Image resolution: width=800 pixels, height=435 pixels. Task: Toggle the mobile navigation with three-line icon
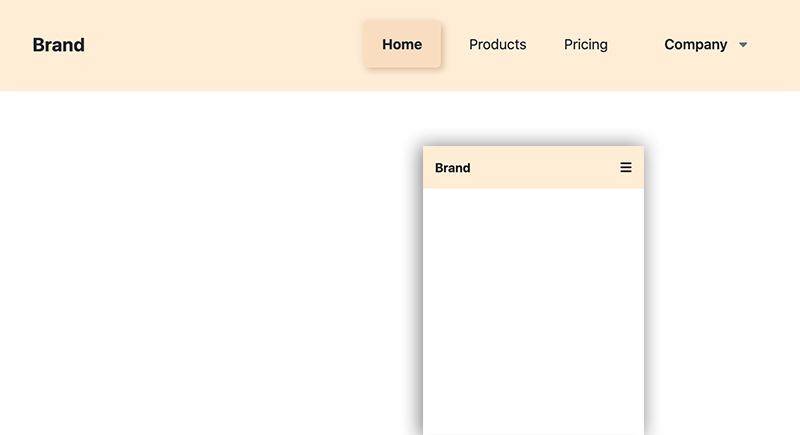coord(626,167)
